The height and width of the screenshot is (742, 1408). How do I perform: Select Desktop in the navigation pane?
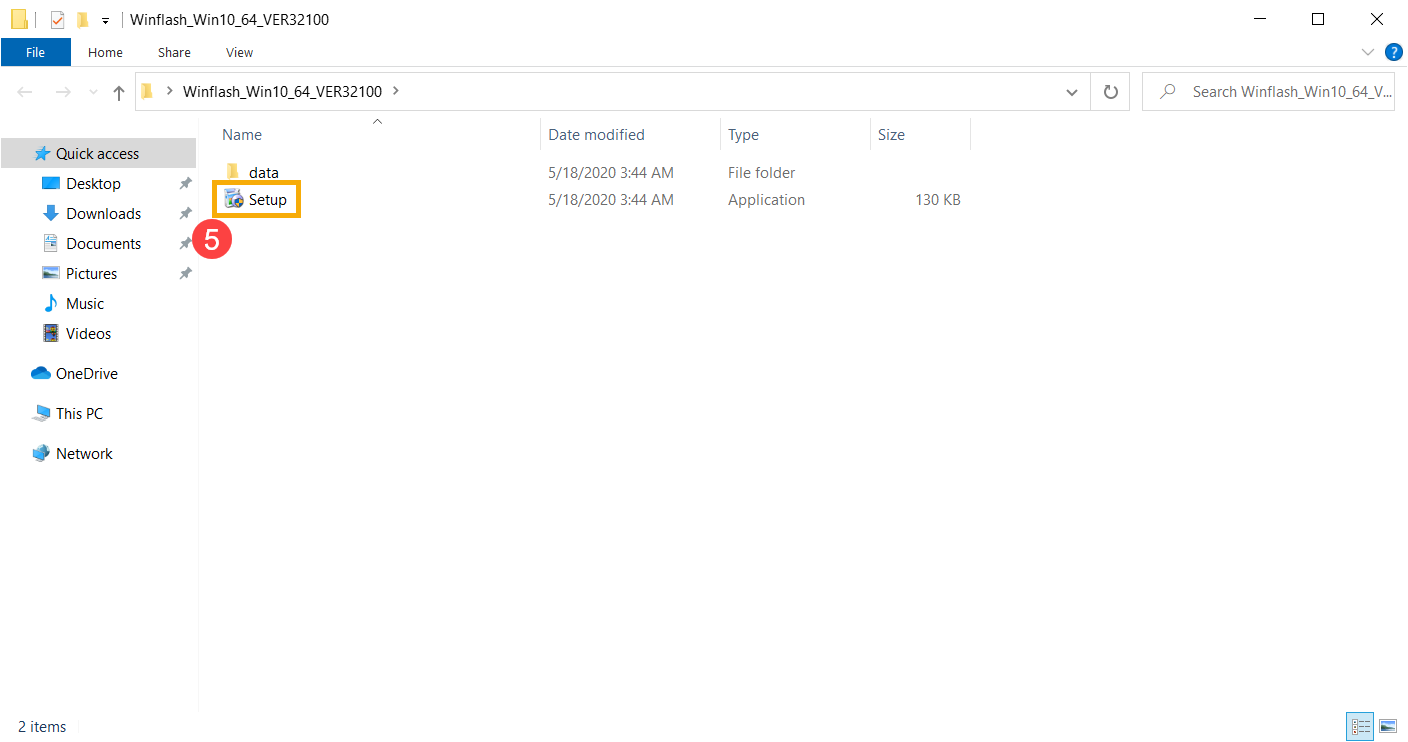[x=93, y=184]
